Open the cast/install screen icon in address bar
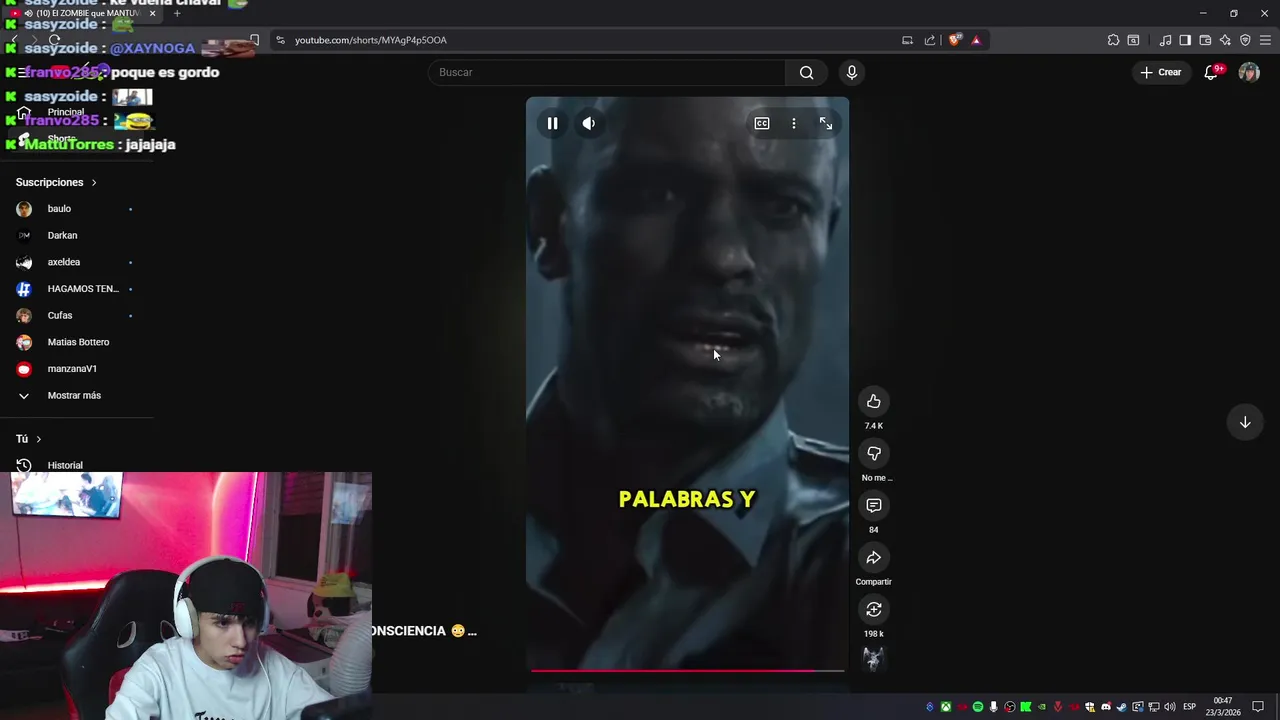This screenshot has height=720, width=1280. [x=907, y=40]
